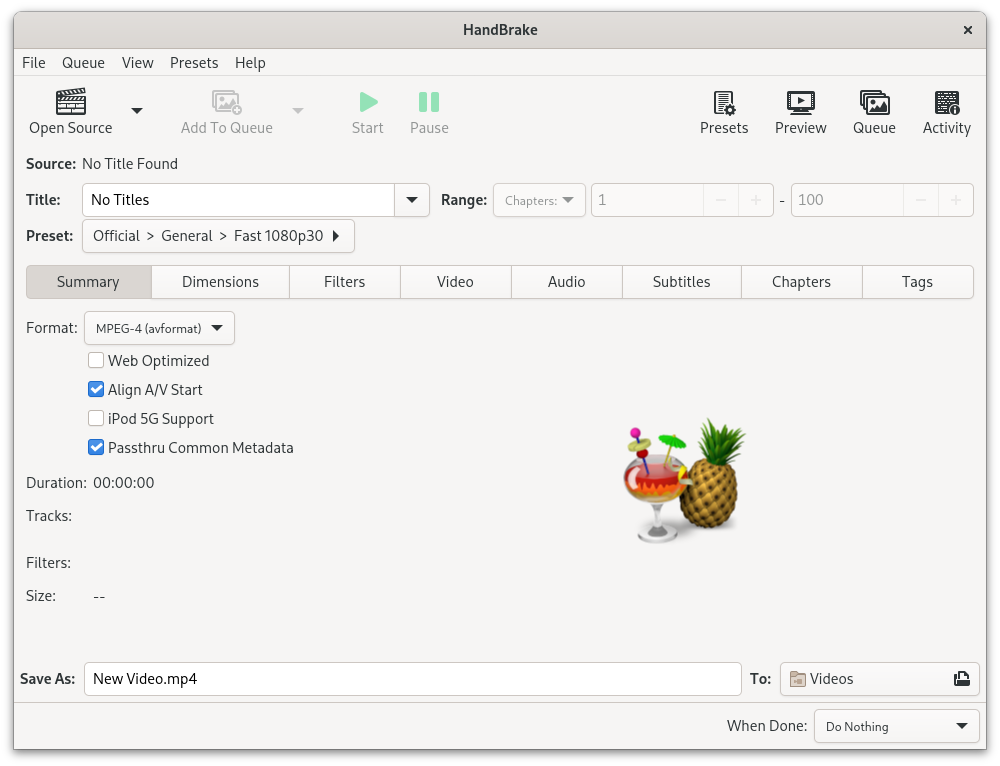Screen dimensions: 1000x766
Task: Open the Preview window icon
Action: pyautogui.click(x=800, y=103)
